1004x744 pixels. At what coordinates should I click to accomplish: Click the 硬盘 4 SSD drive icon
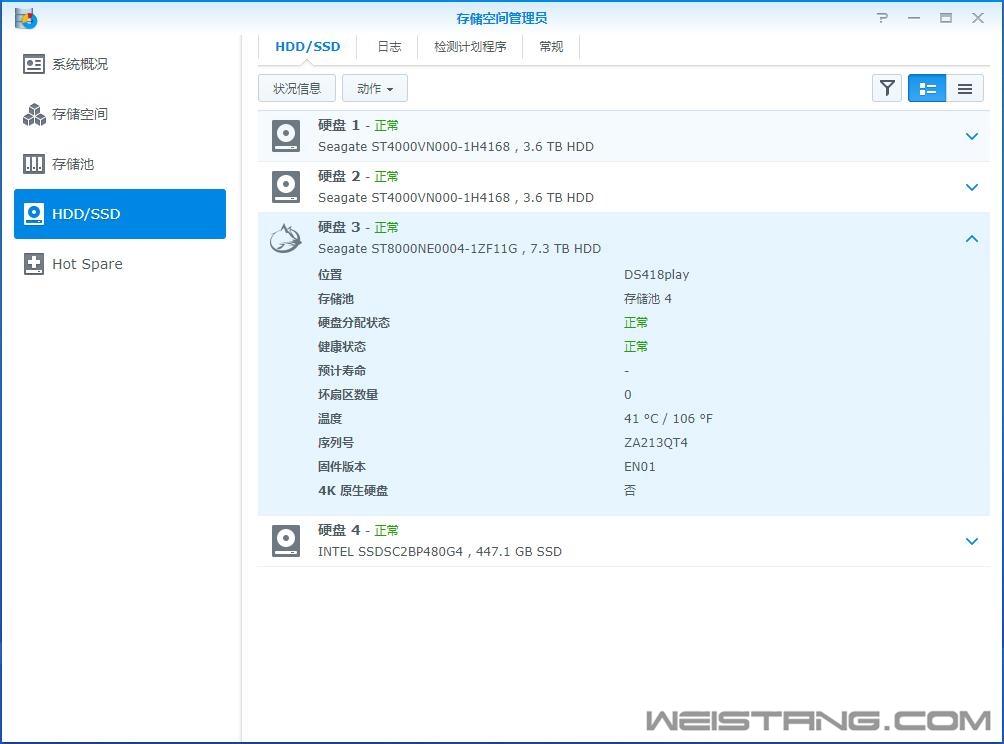[286, 541]
